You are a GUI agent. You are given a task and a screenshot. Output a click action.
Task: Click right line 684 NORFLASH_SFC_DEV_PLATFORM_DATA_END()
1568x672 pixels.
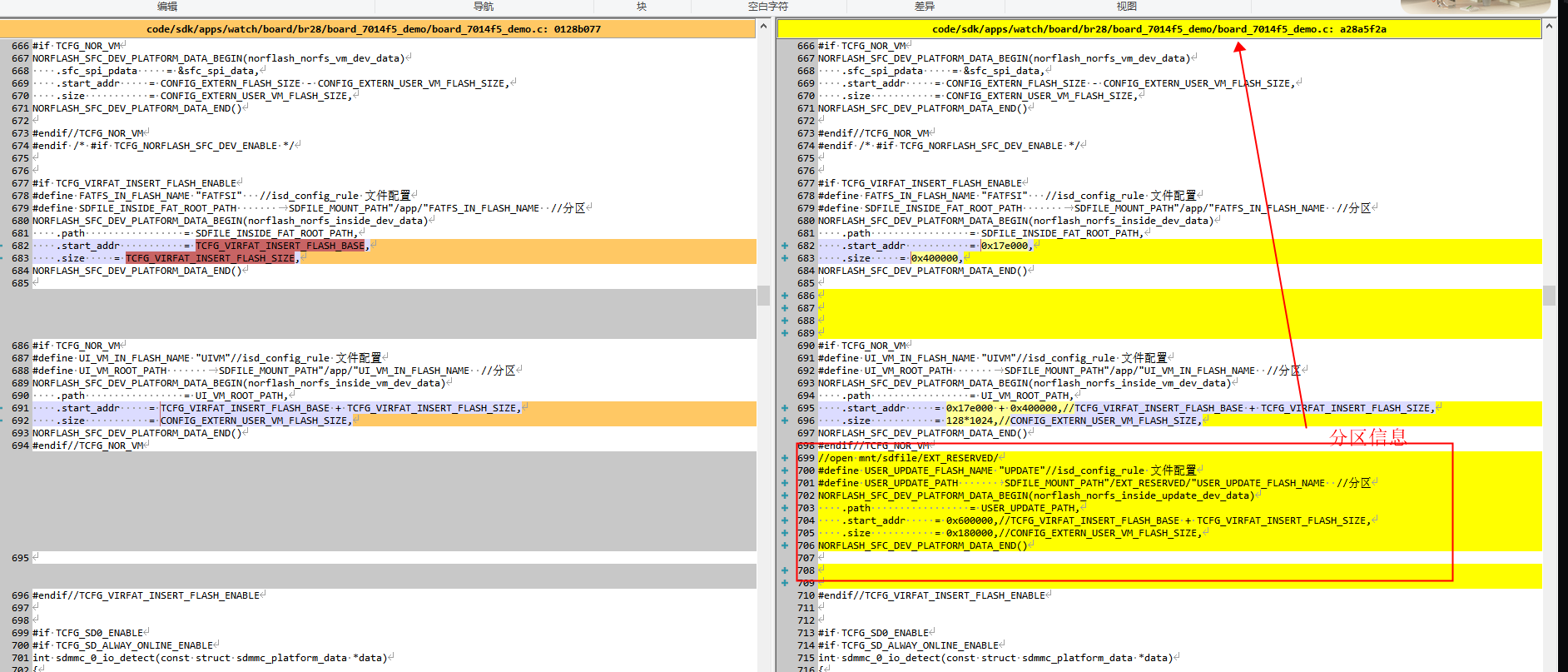click(x=923, y=271)
